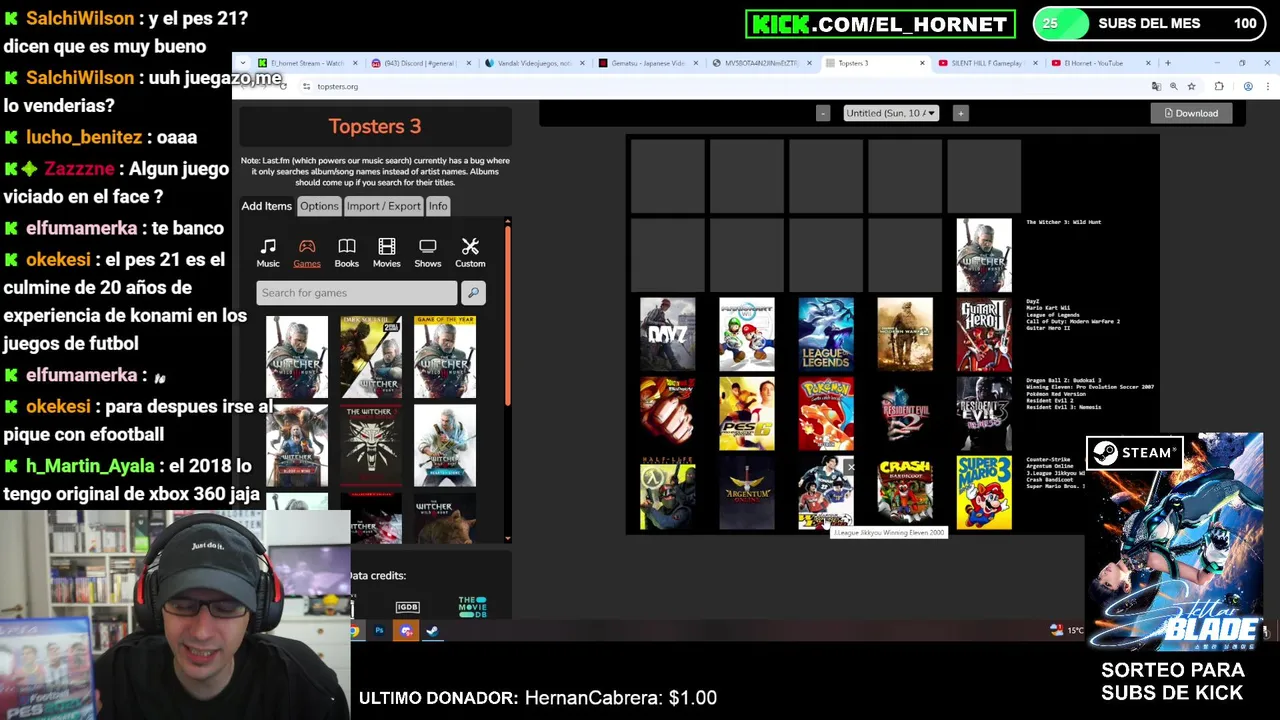Switch to El_hornet Stream browser tab

tap(307, 63)
